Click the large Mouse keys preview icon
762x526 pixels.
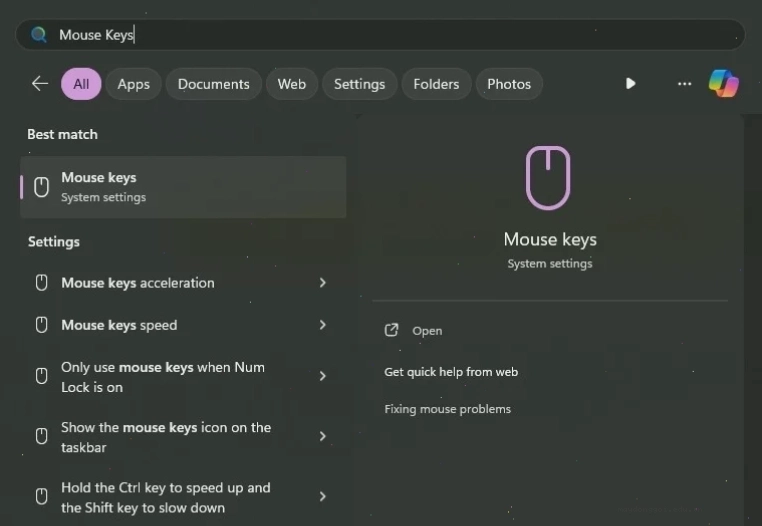point(548,177)
